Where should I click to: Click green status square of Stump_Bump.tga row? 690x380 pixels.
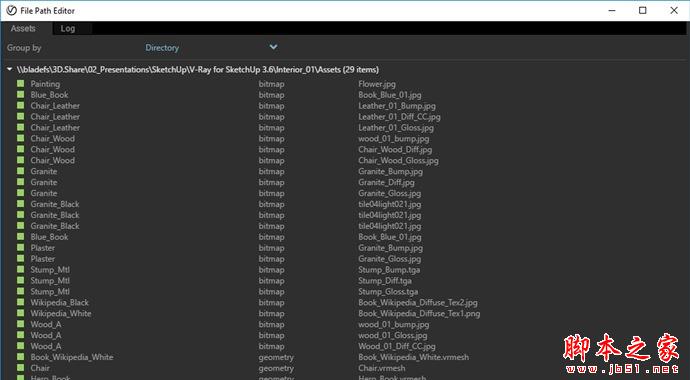click(x=20, y=270)
